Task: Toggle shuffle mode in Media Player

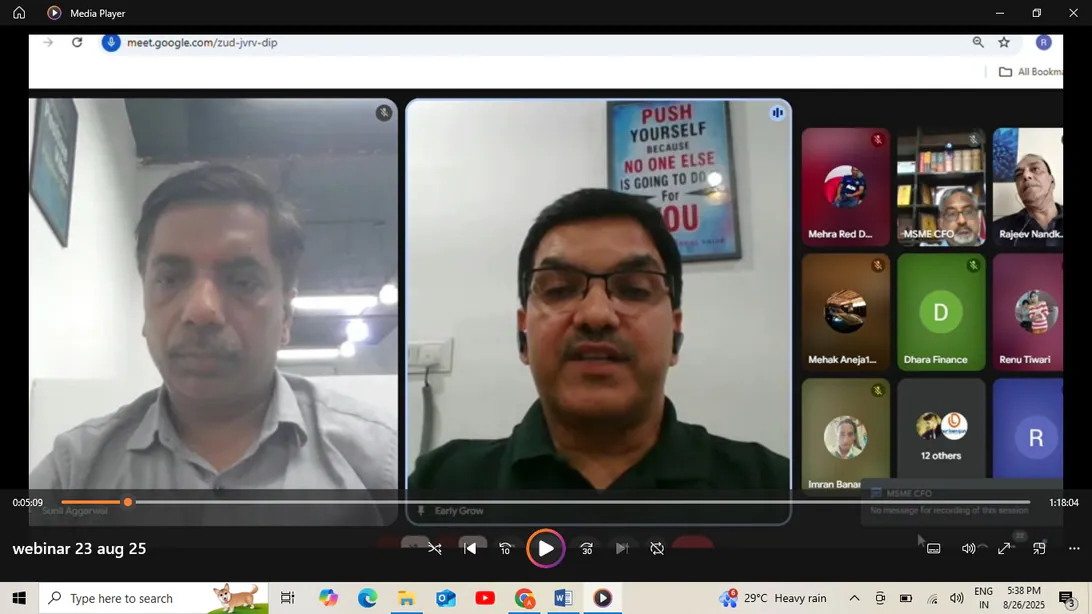Action: click(435, 549)
